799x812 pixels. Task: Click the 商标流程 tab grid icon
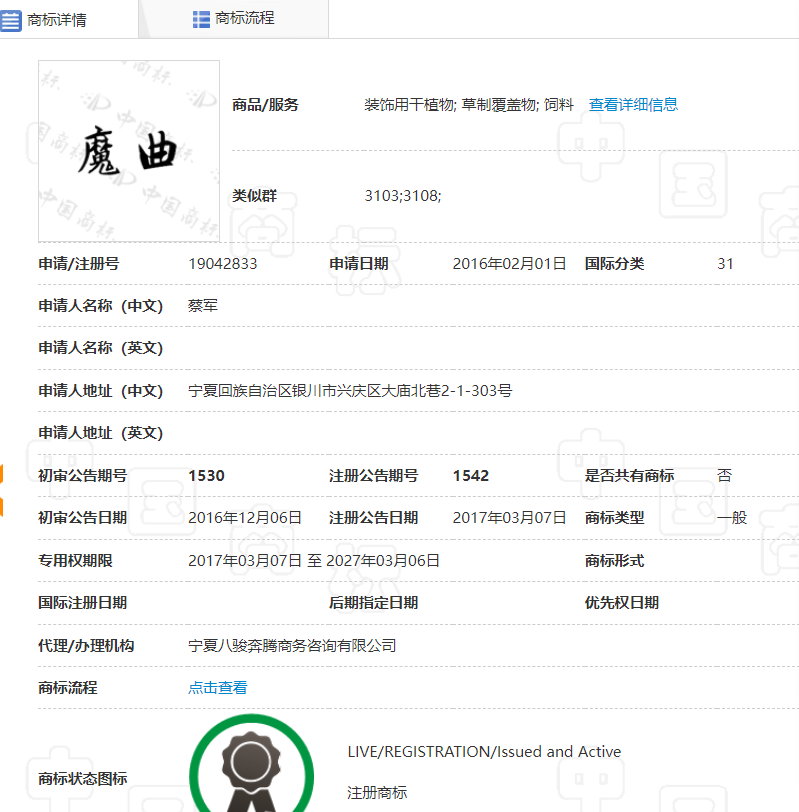tap(201, 19)
